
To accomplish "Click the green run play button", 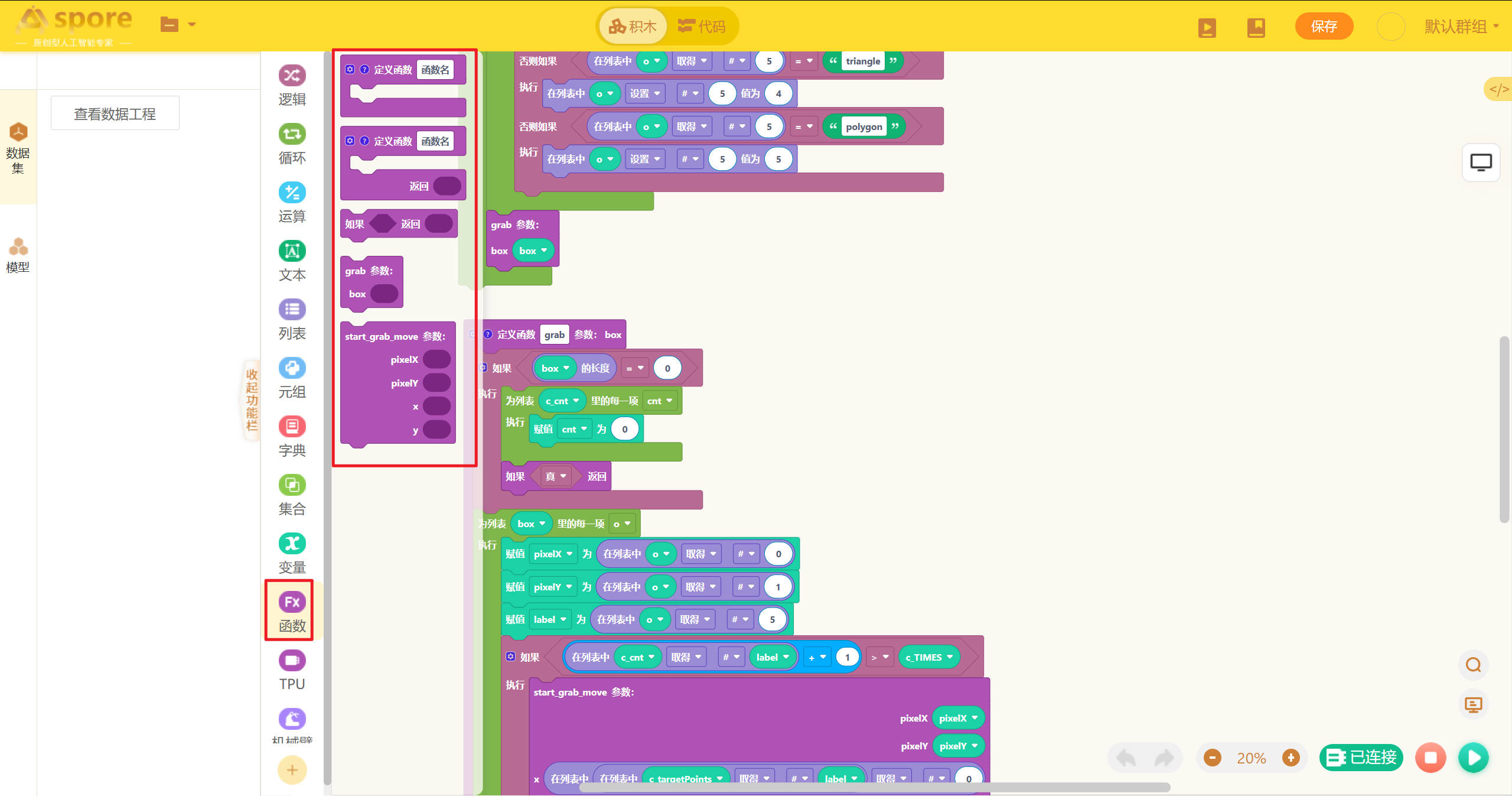I will 1473,758.
